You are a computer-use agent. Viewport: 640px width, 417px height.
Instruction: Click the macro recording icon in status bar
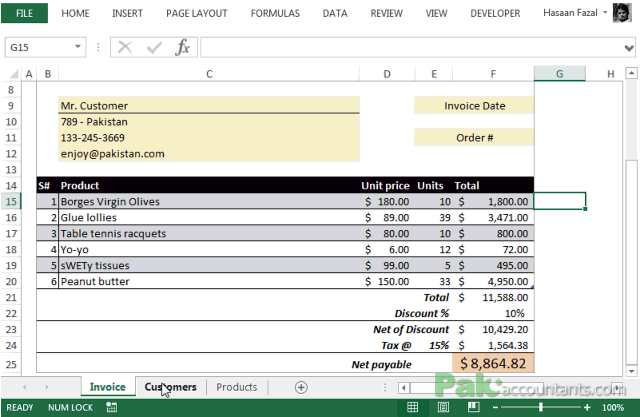point(111,407)
